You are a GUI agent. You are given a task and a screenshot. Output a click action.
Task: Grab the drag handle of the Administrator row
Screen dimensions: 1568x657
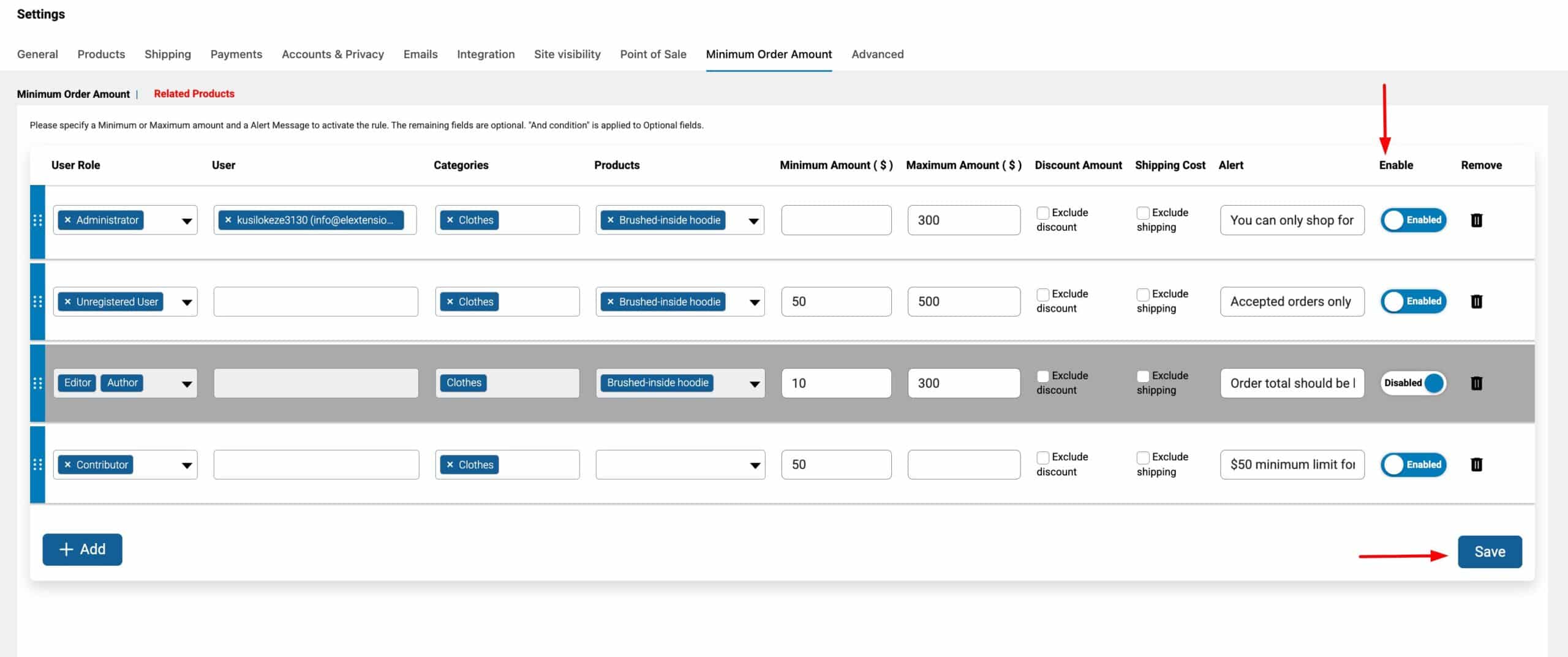pyautogui.click(x=37, y=220)
